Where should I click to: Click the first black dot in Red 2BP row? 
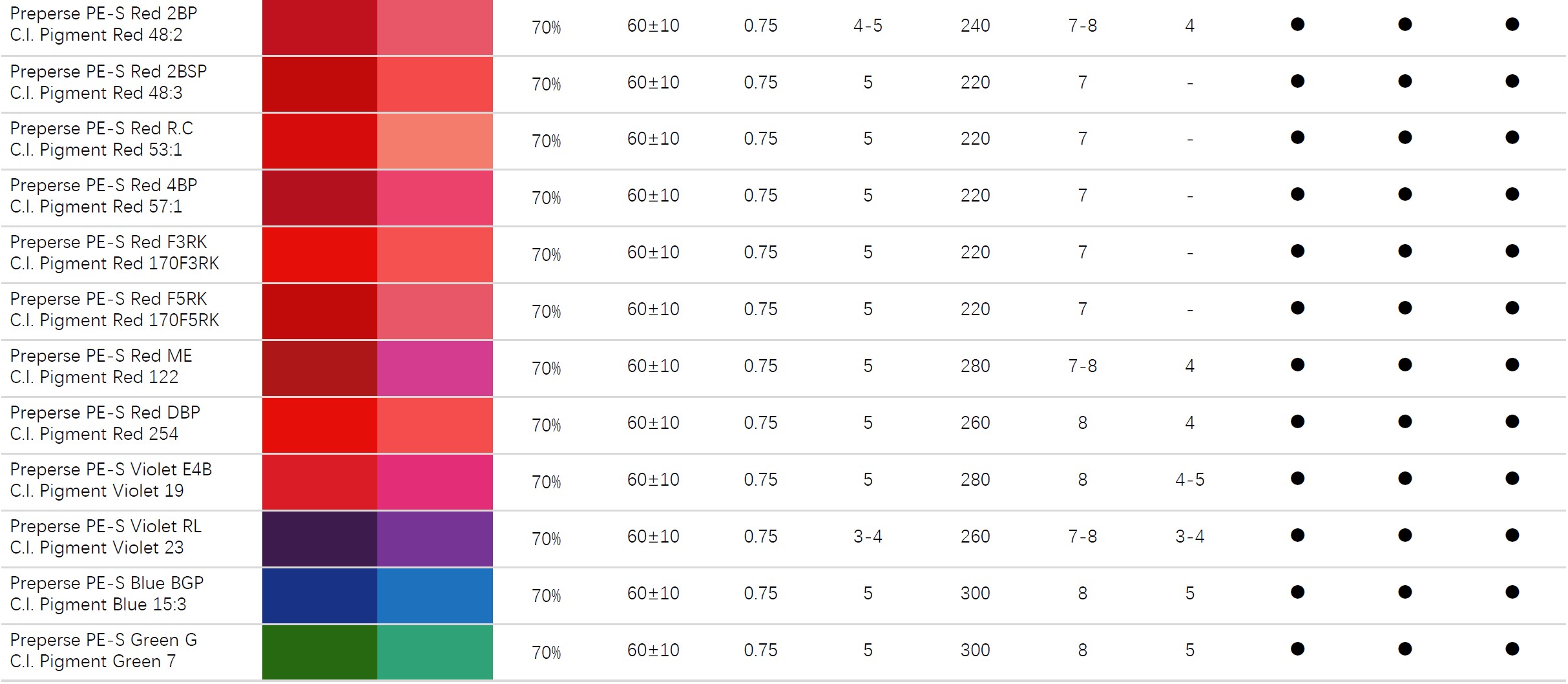tap(1297, 25)
